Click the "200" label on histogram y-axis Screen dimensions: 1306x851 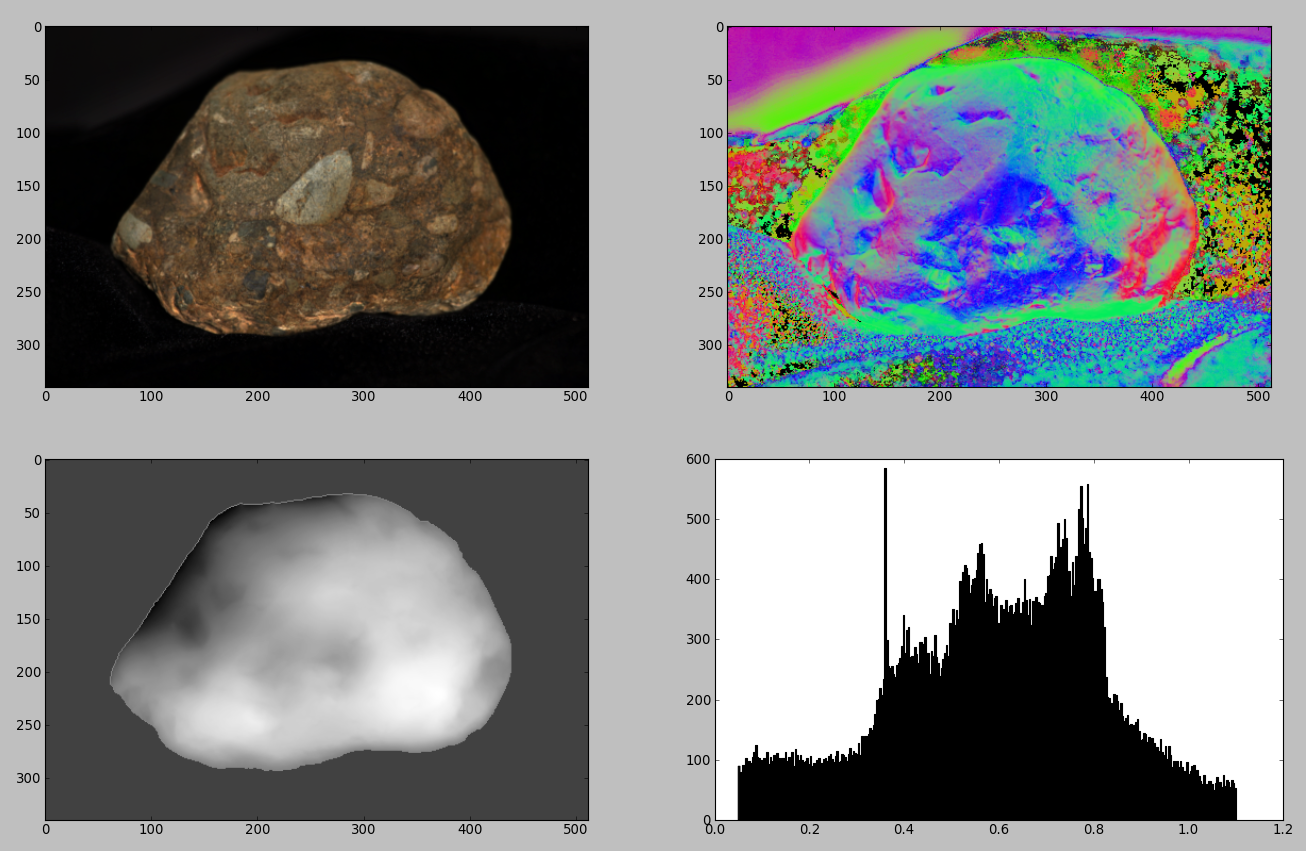pos(697,700)
